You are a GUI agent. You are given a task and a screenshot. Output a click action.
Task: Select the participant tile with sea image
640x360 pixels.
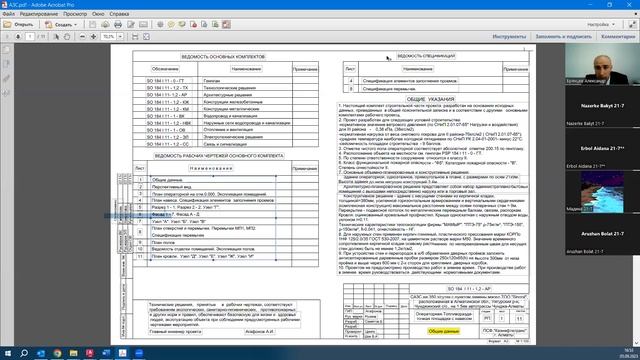click(602, 192)
